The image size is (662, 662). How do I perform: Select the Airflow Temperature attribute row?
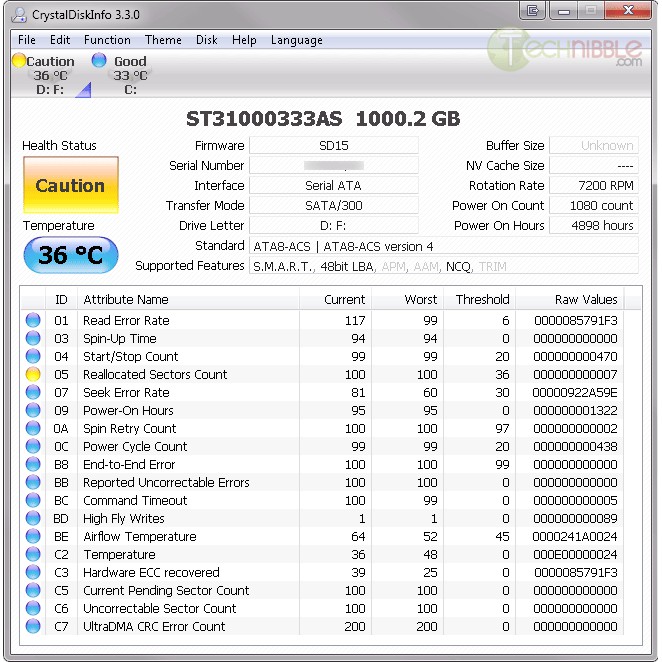[x=140, y=537]
